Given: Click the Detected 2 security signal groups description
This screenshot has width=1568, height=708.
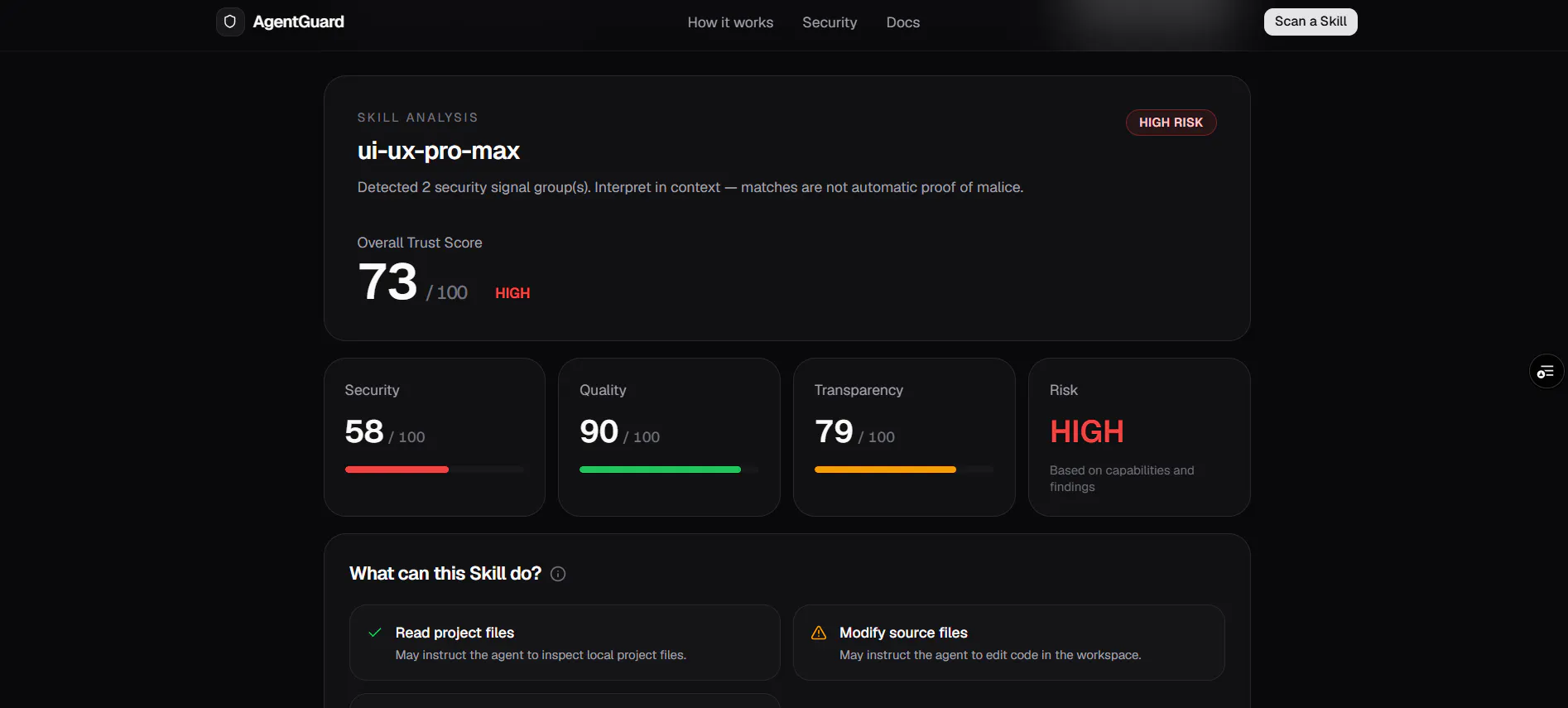Looking at the screenshot, I should coord(690,187).
